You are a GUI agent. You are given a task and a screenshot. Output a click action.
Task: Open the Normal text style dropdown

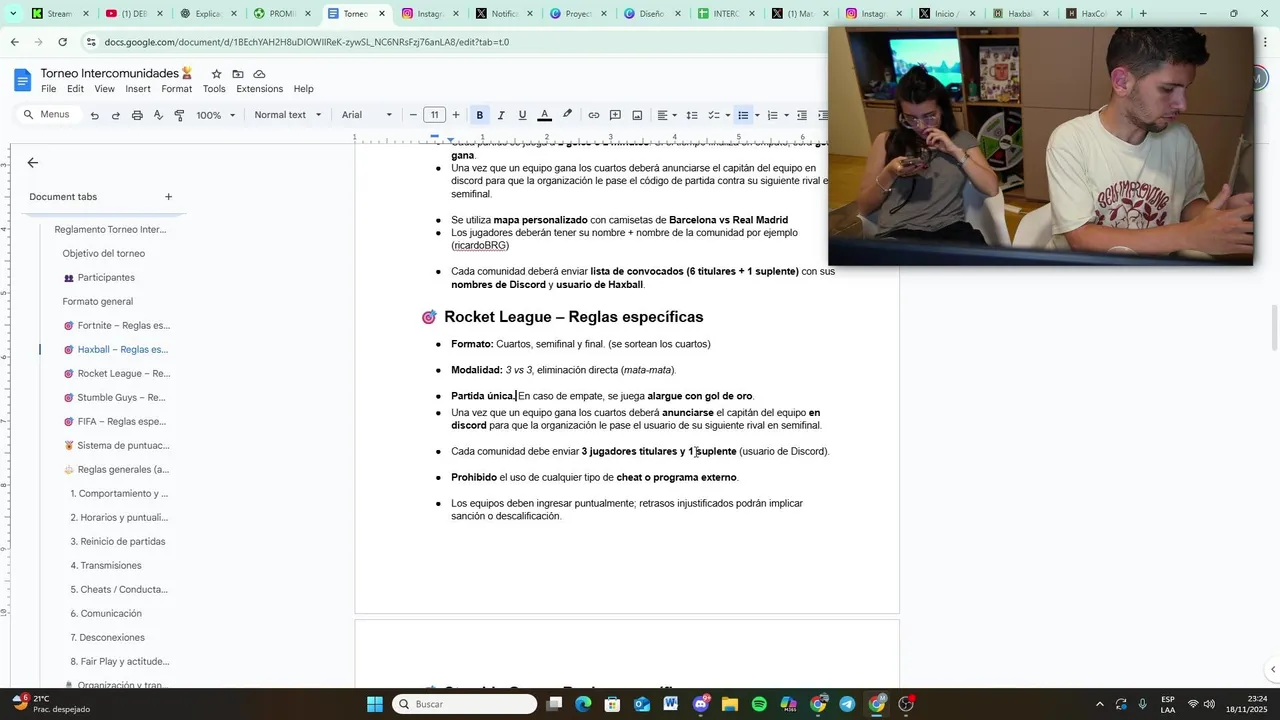288,115
